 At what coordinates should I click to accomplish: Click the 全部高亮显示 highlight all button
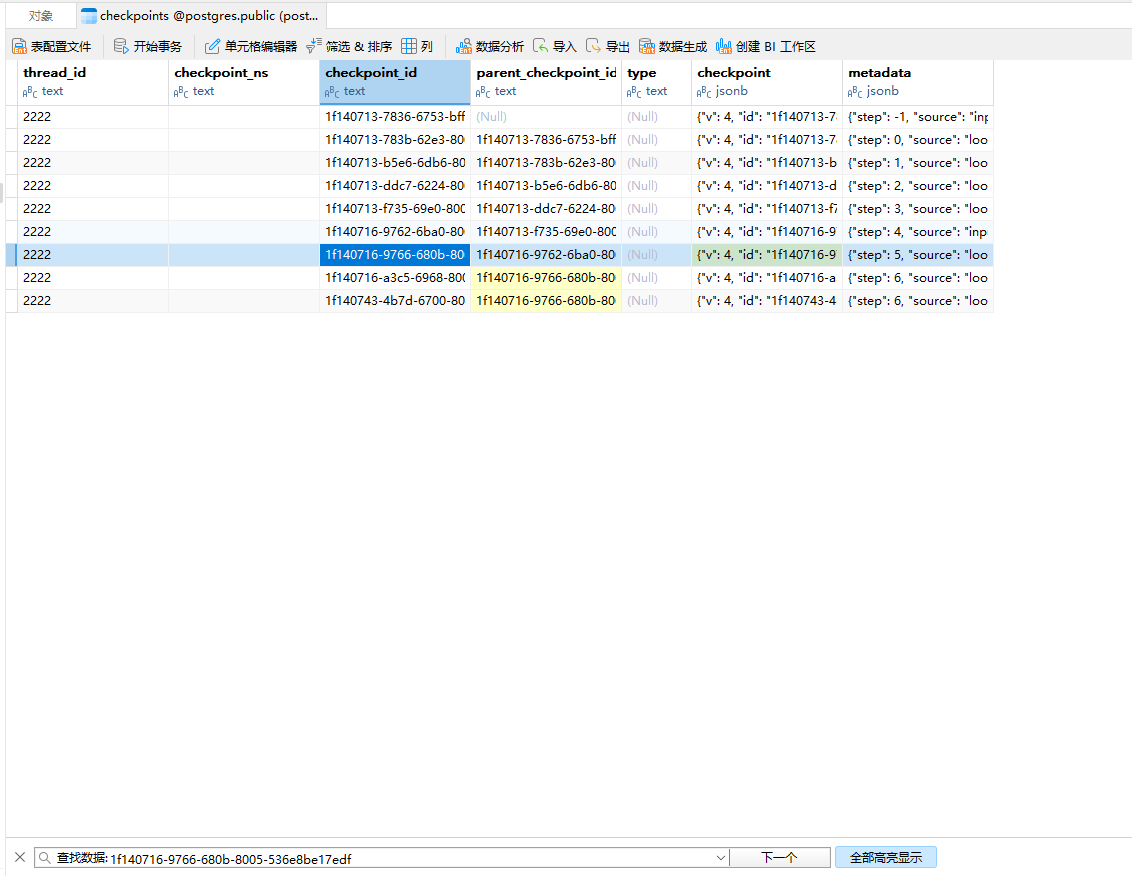[x=886, y=858]
